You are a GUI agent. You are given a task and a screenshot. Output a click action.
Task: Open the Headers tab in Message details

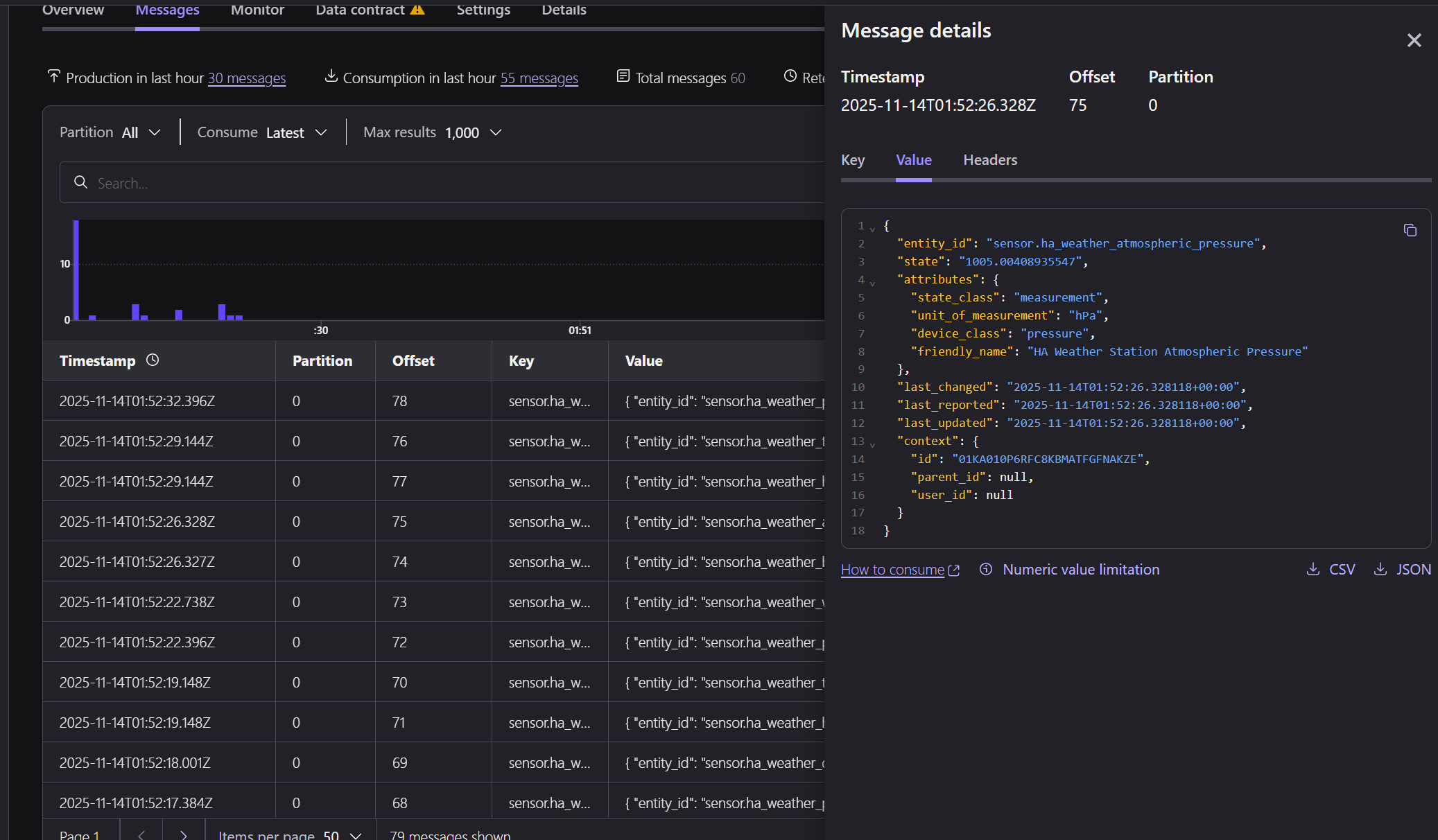pos(990,160)
